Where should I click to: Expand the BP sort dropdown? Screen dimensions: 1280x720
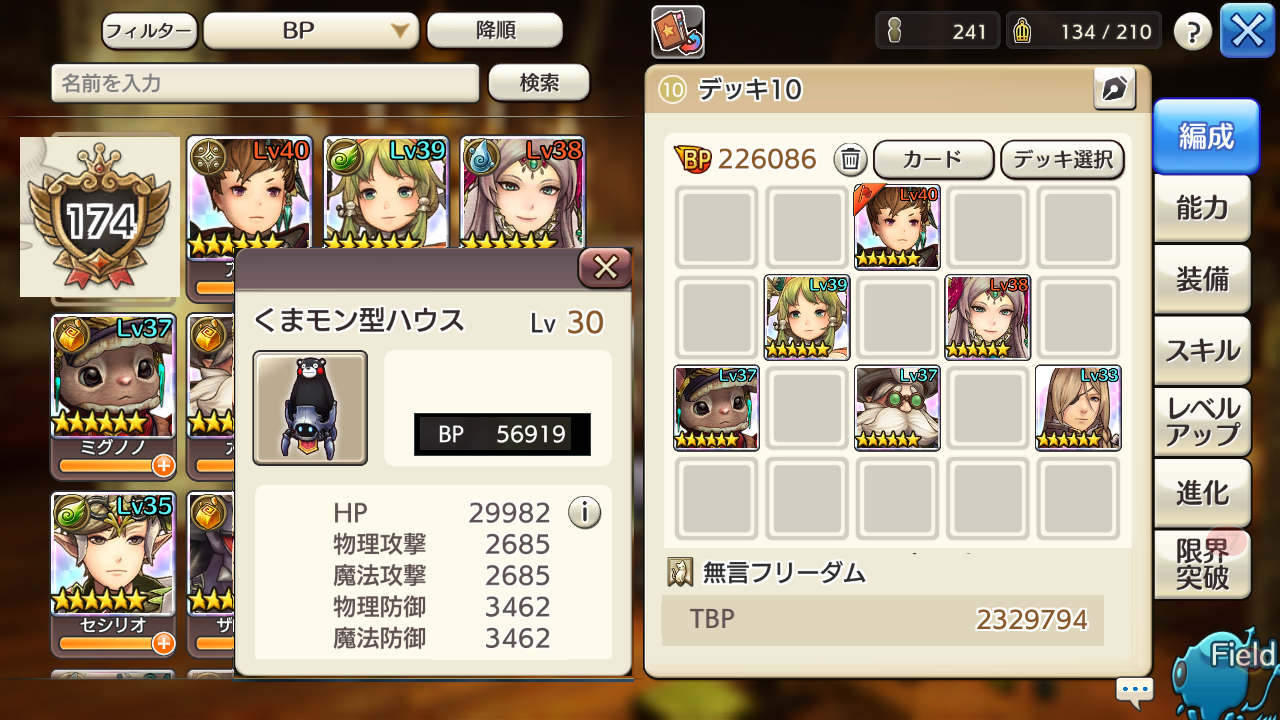pos(311,31)
